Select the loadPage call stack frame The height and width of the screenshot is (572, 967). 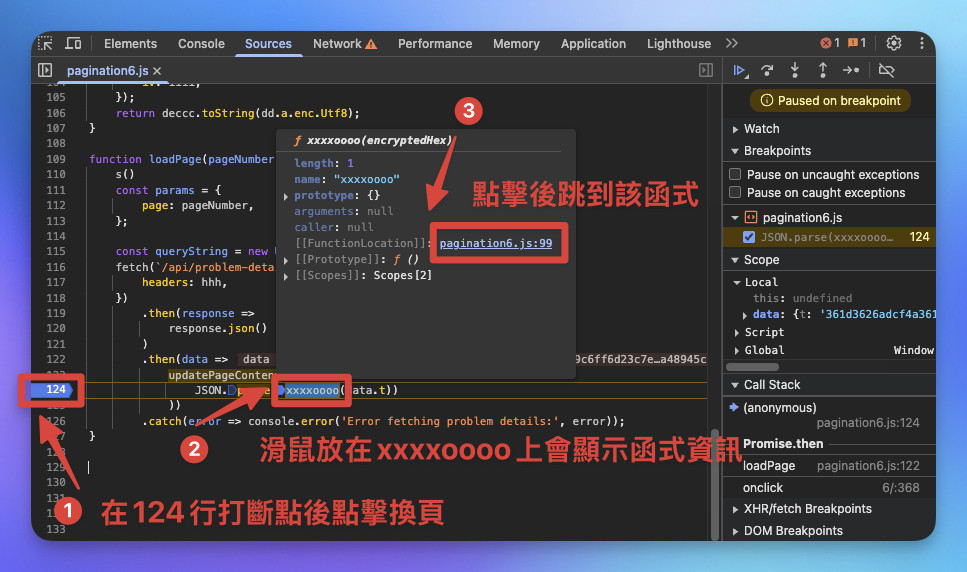pos(830,466)
